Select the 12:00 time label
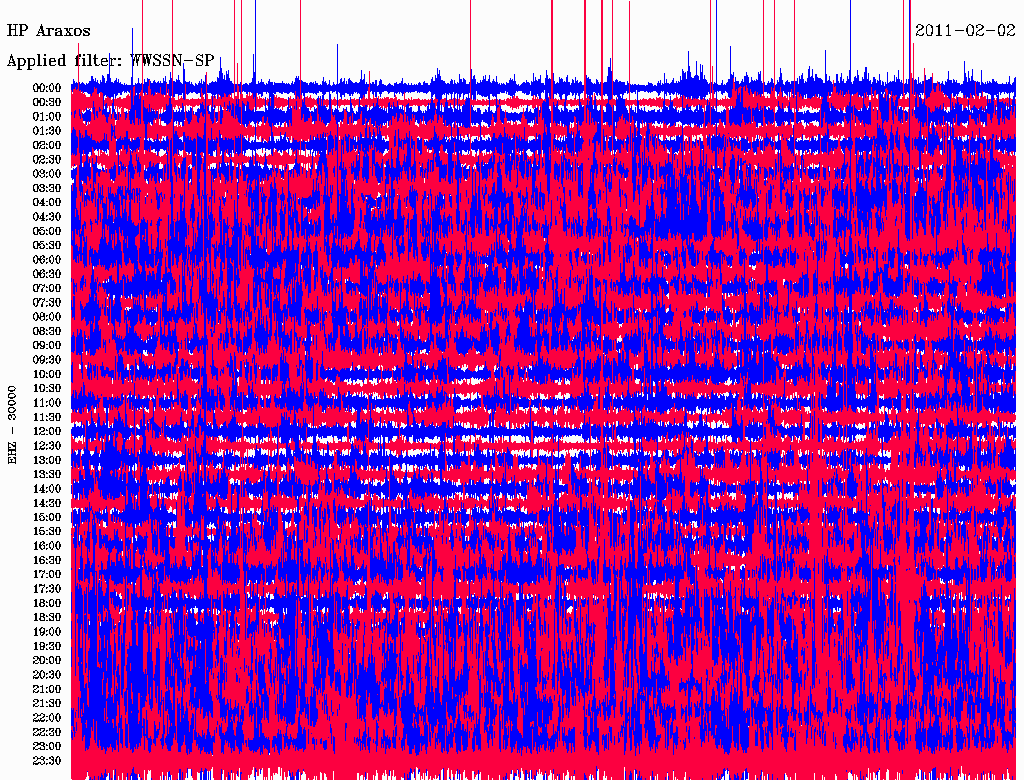The width and height of the screenshot is (1024, 780). [47, 431]
